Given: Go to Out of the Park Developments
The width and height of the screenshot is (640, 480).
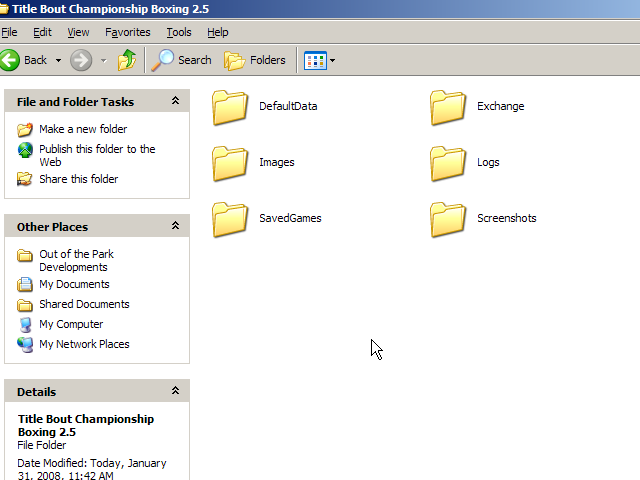Looking at the screenshot, I should (76, 260).
